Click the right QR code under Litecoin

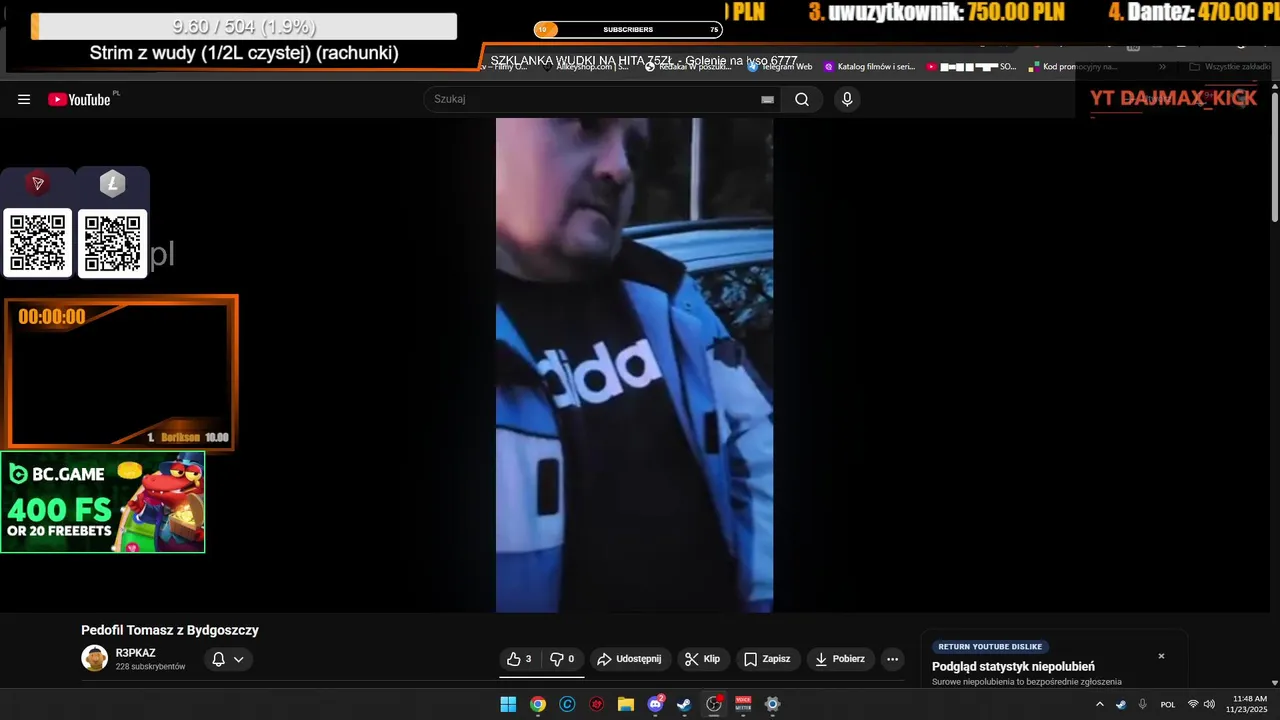[112, 243]
